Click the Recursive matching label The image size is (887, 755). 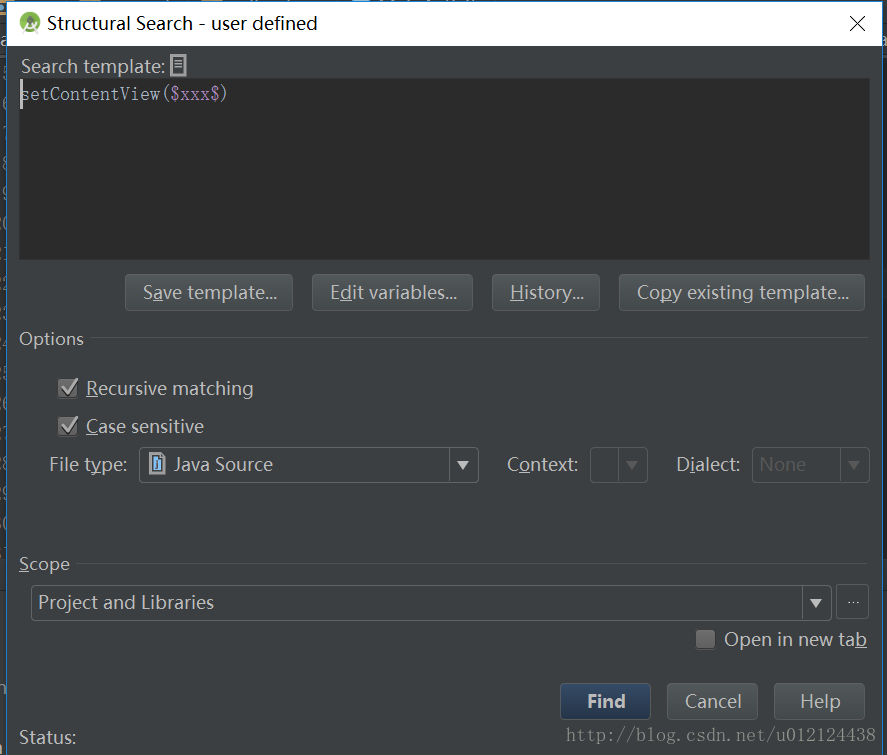tap(169, 389)
